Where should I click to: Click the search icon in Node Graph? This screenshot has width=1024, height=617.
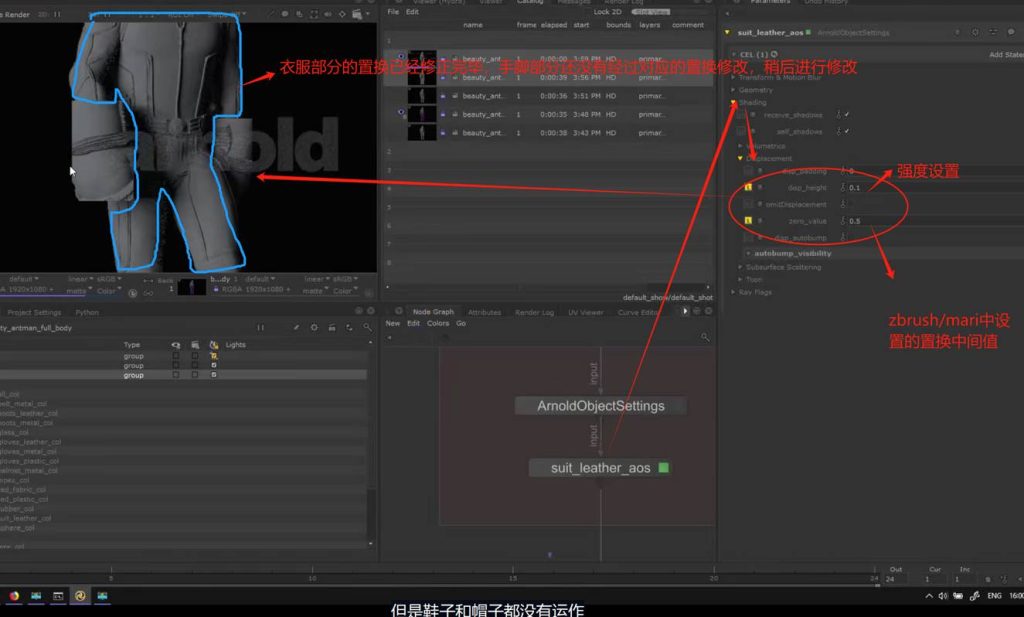point(705,338)
